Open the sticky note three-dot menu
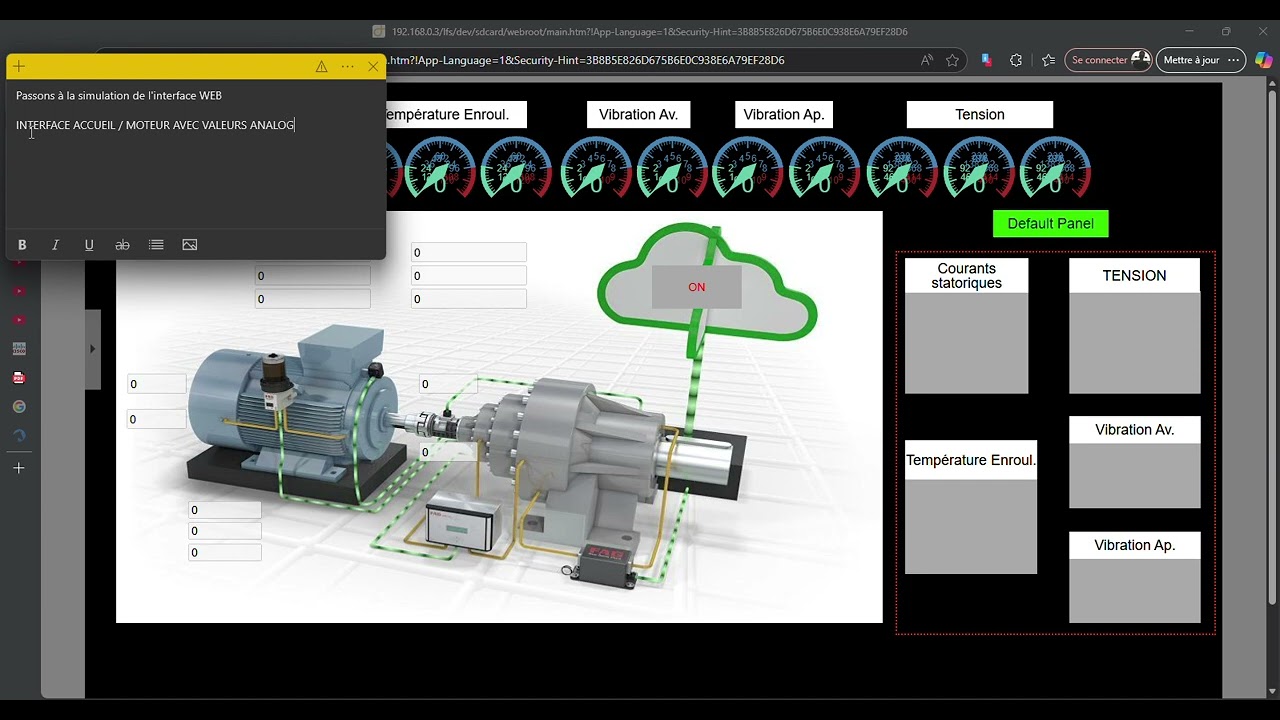The image size is (1280, 720). point(347,66)
